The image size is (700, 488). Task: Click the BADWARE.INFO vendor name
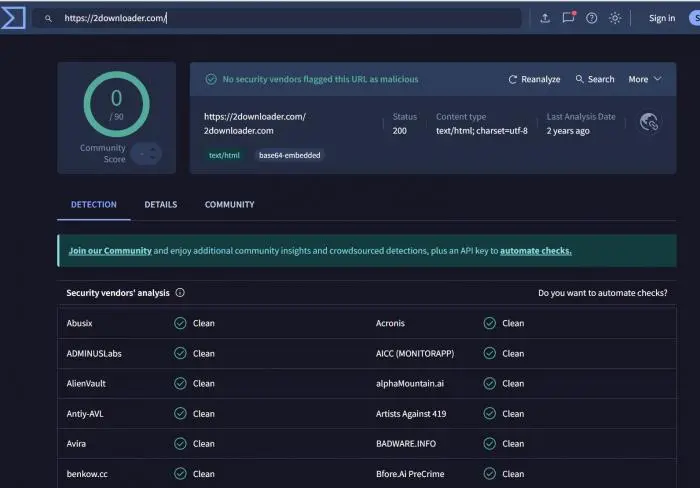pyautogui.click(x=406, y=443)
